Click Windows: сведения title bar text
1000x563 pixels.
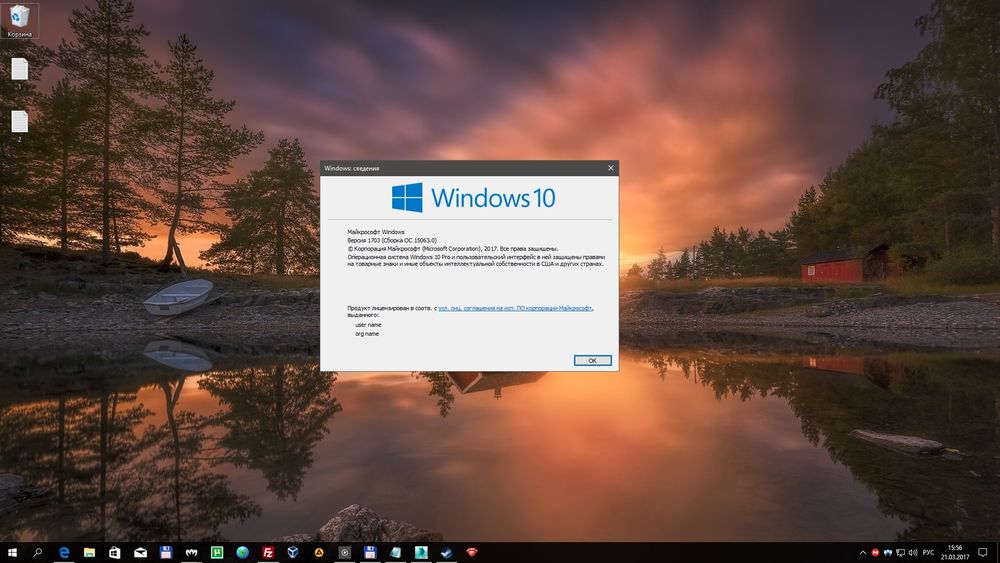351,168
